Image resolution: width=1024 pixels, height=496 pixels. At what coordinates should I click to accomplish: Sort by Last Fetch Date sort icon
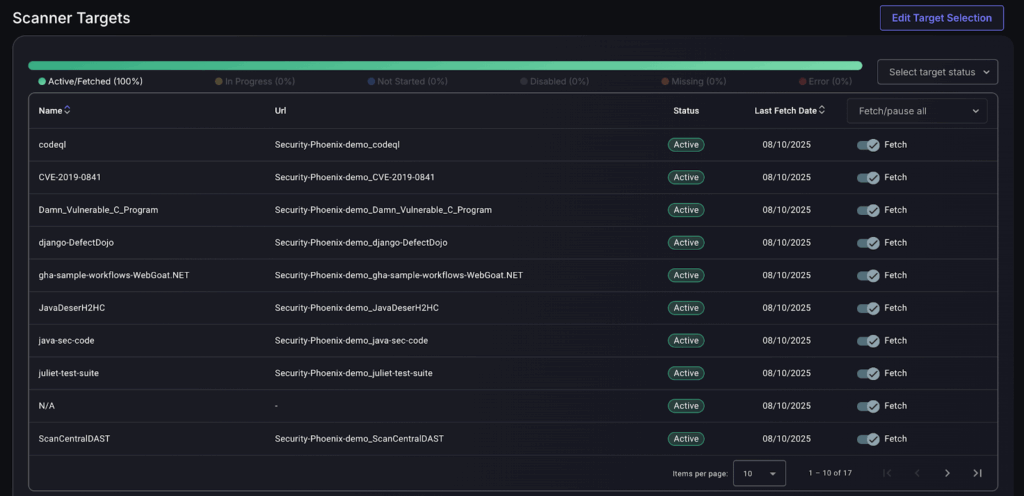click(823, 111)
